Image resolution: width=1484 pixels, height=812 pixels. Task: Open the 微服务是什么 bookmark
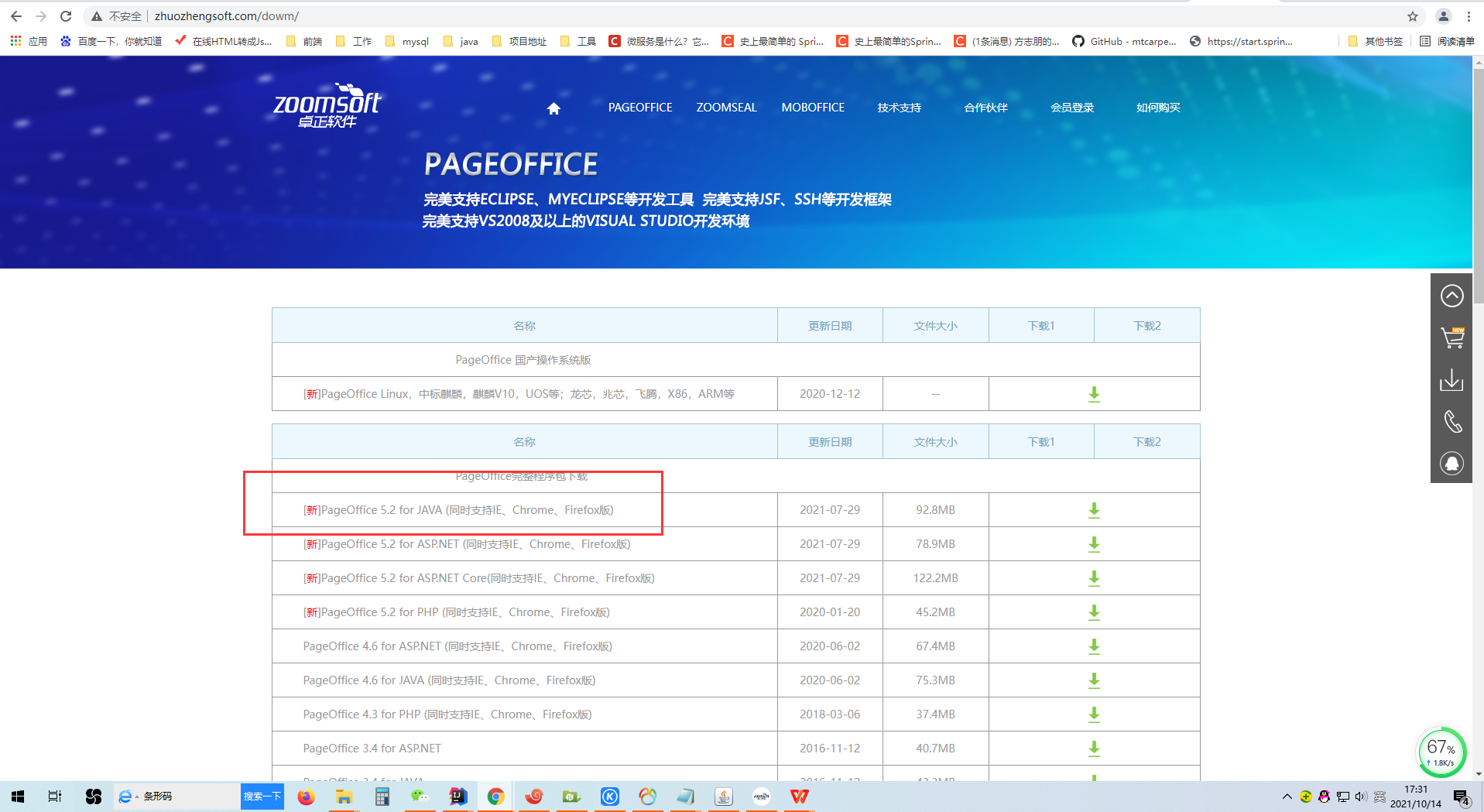659,41
